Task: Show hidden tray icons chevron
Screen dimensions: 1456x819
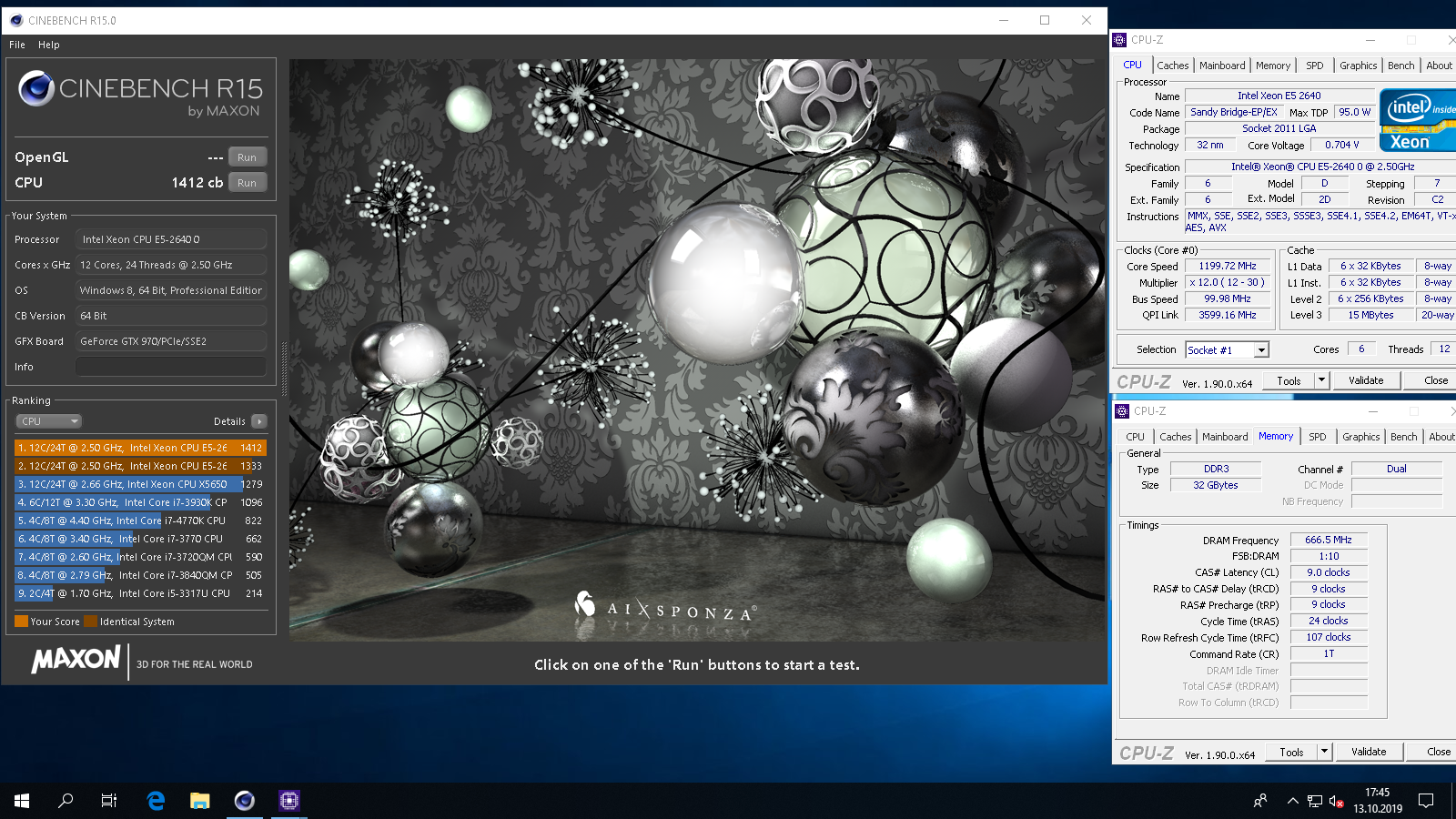Action: 1292,801
